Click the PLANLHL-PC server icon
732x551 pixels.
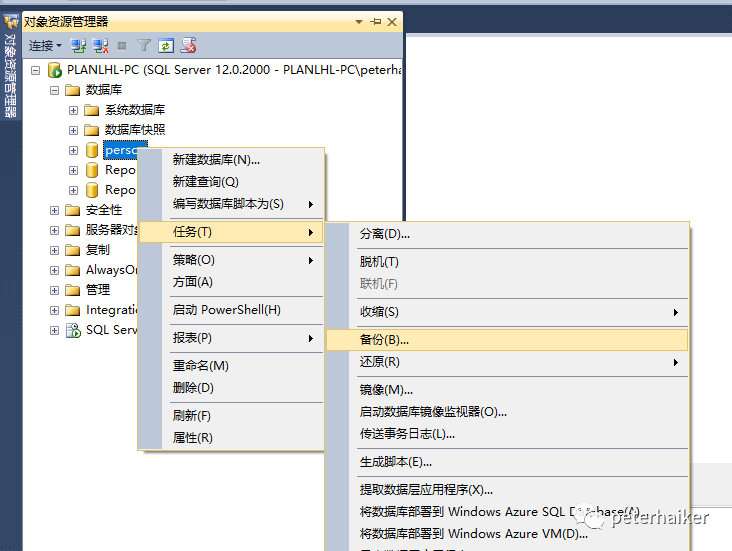[55, 70]
